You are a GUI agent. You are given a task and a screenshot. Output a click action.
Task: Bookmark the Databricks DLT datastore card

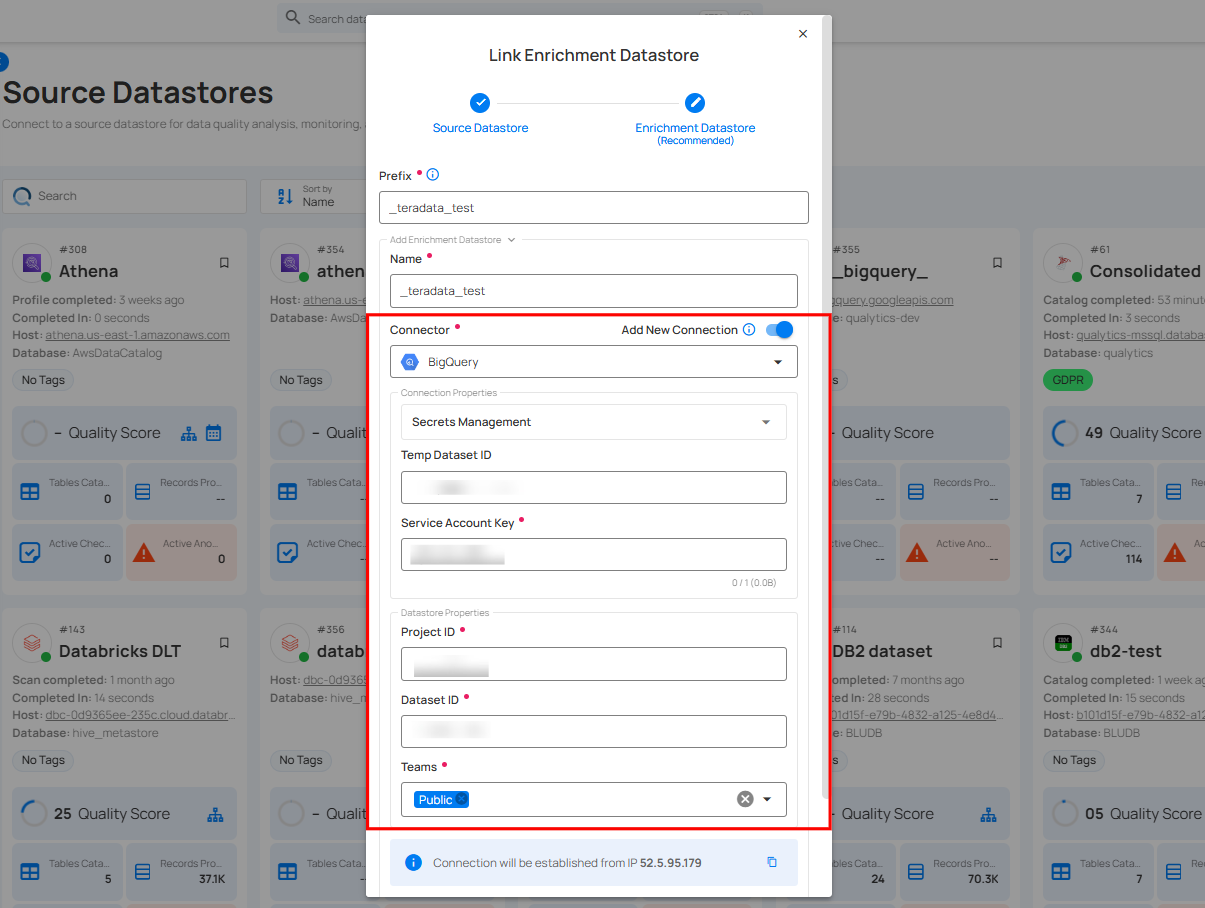pyautogui.click(x=224, y=643)
